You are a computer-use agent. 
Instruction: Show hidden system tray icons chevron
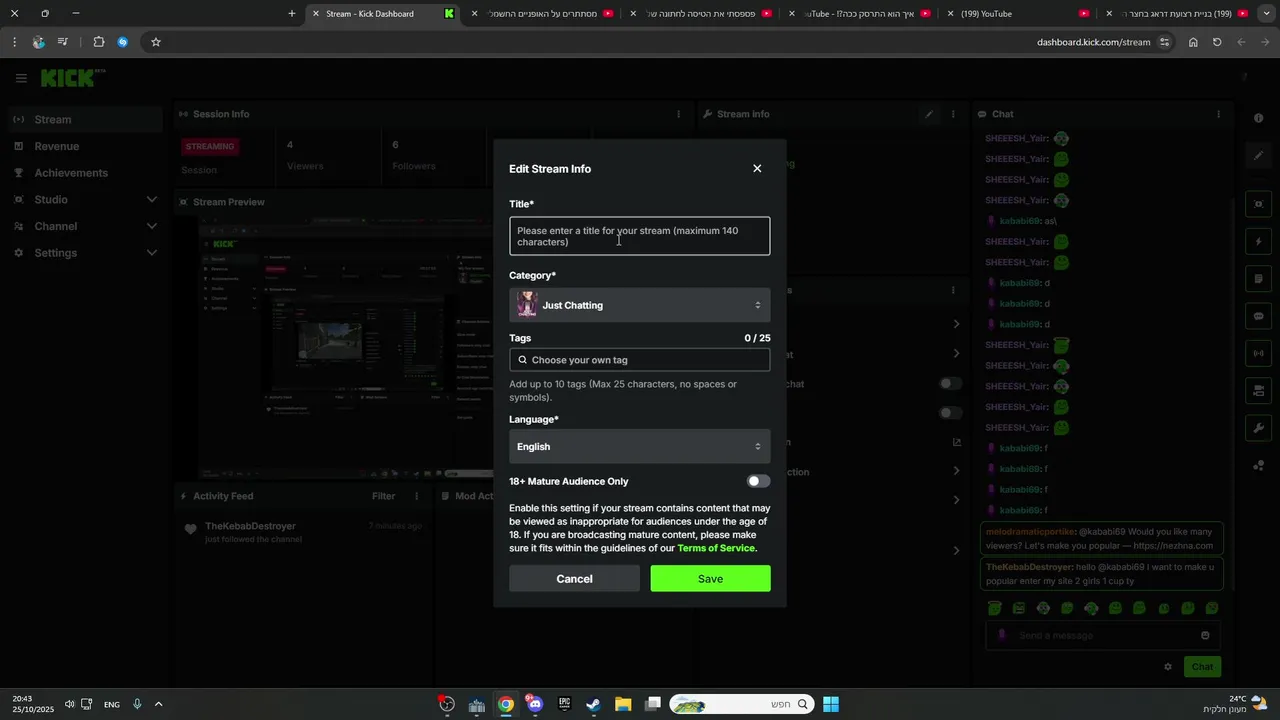pyautogui.click(x=158, y=704)
